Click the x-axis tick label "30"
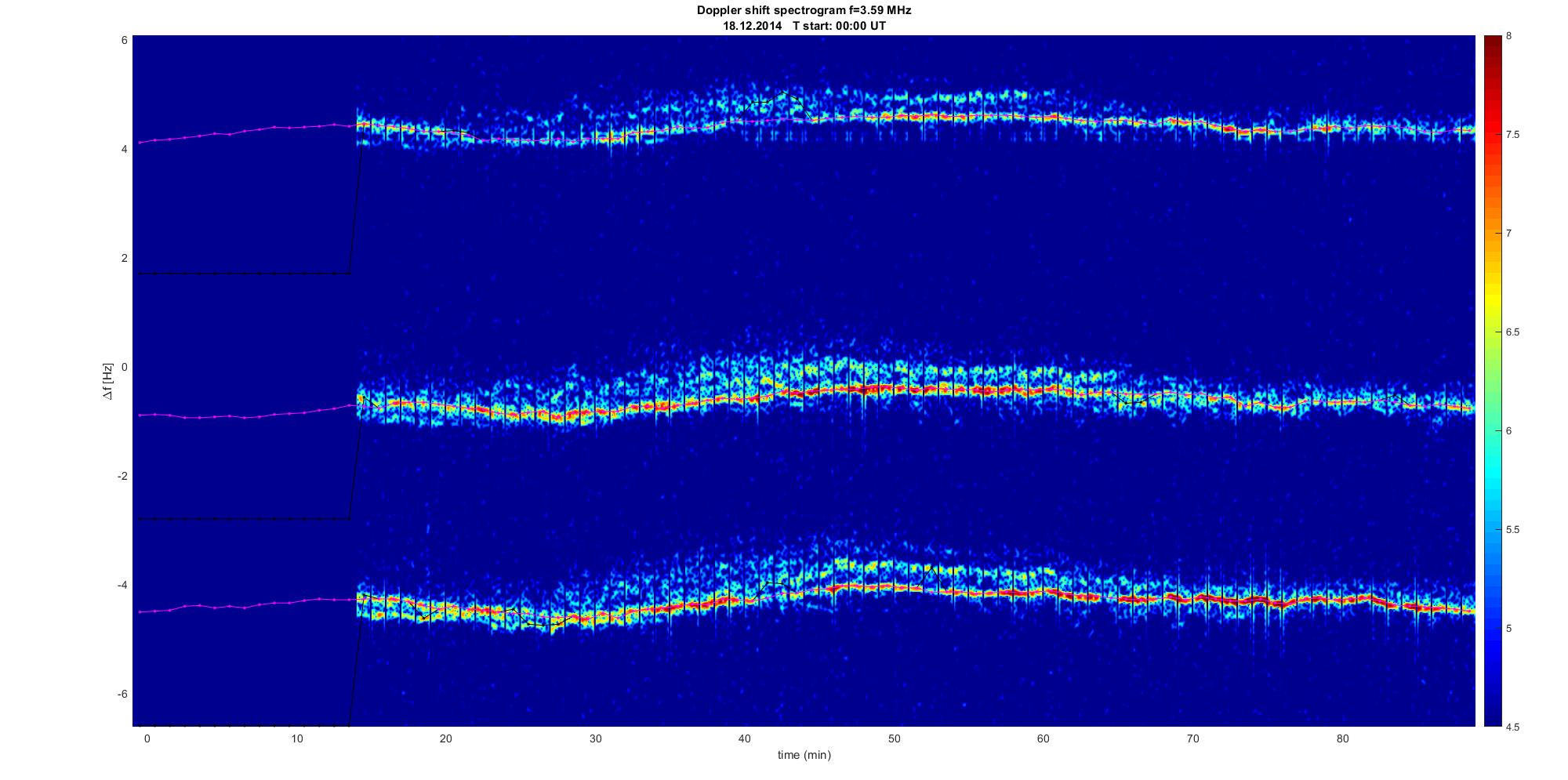 coord(595,738)
